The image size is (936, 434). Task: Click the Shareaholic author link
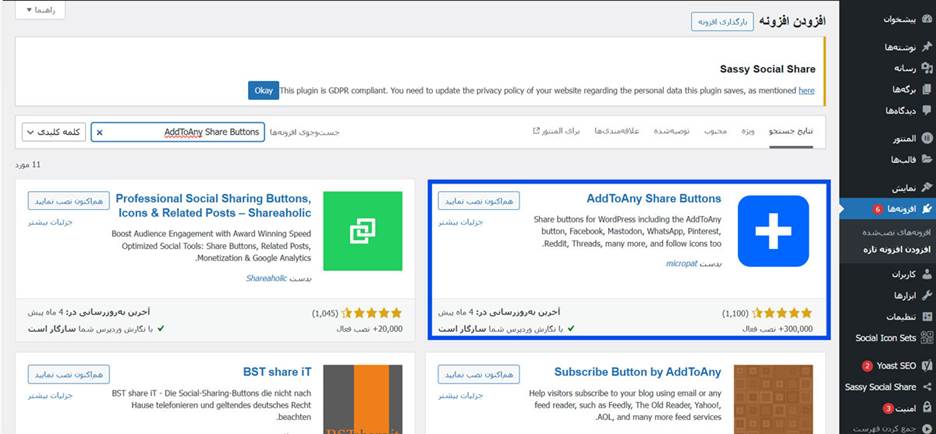pyautogui.click(x=266, y=278)
